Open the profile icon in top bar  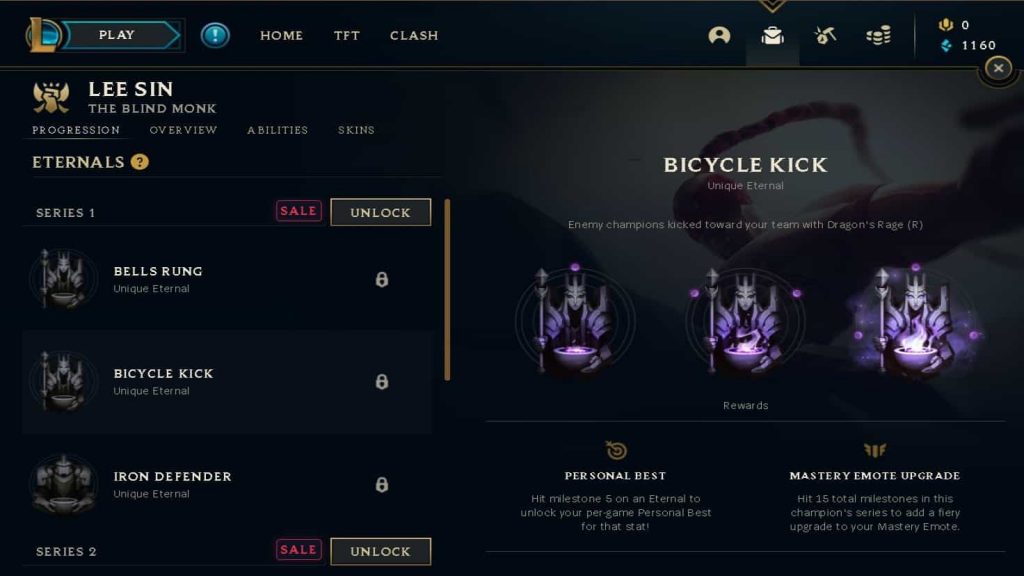[x=719, y=35]
